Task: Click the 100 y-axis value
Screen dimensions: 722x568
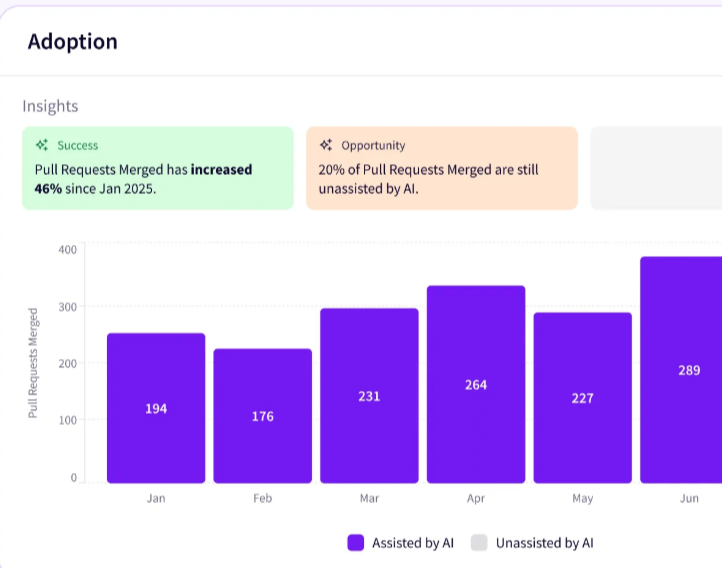Action: pos(68,420)
